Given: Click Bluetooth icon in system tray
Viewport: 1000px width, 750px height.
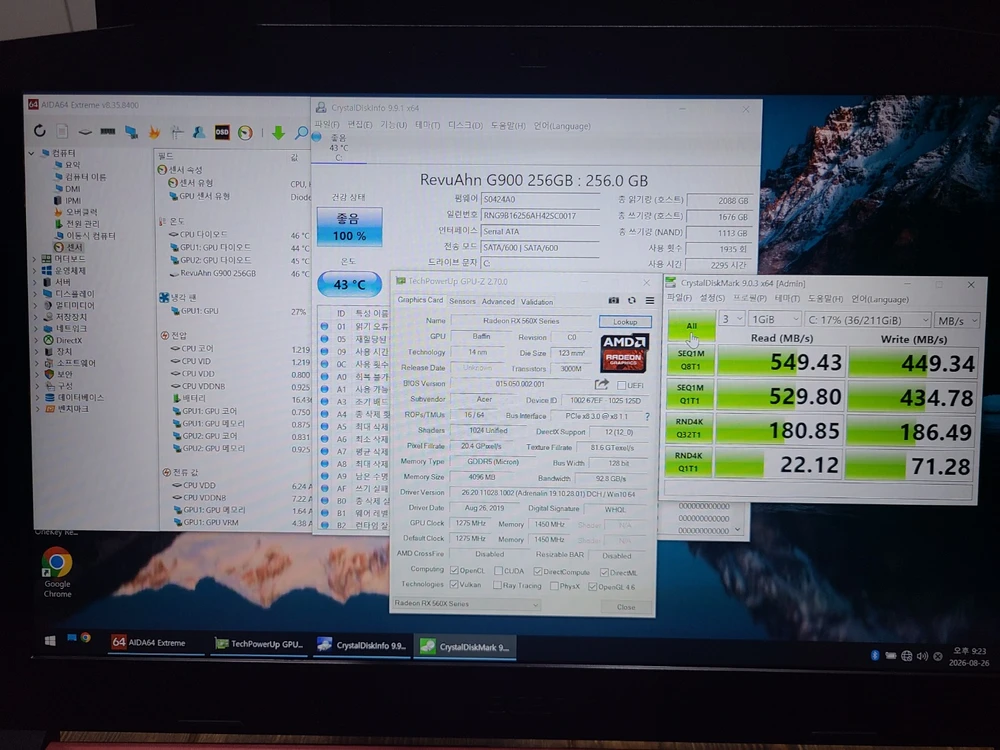Looking at the screenshot, I should tap(875, 655).
